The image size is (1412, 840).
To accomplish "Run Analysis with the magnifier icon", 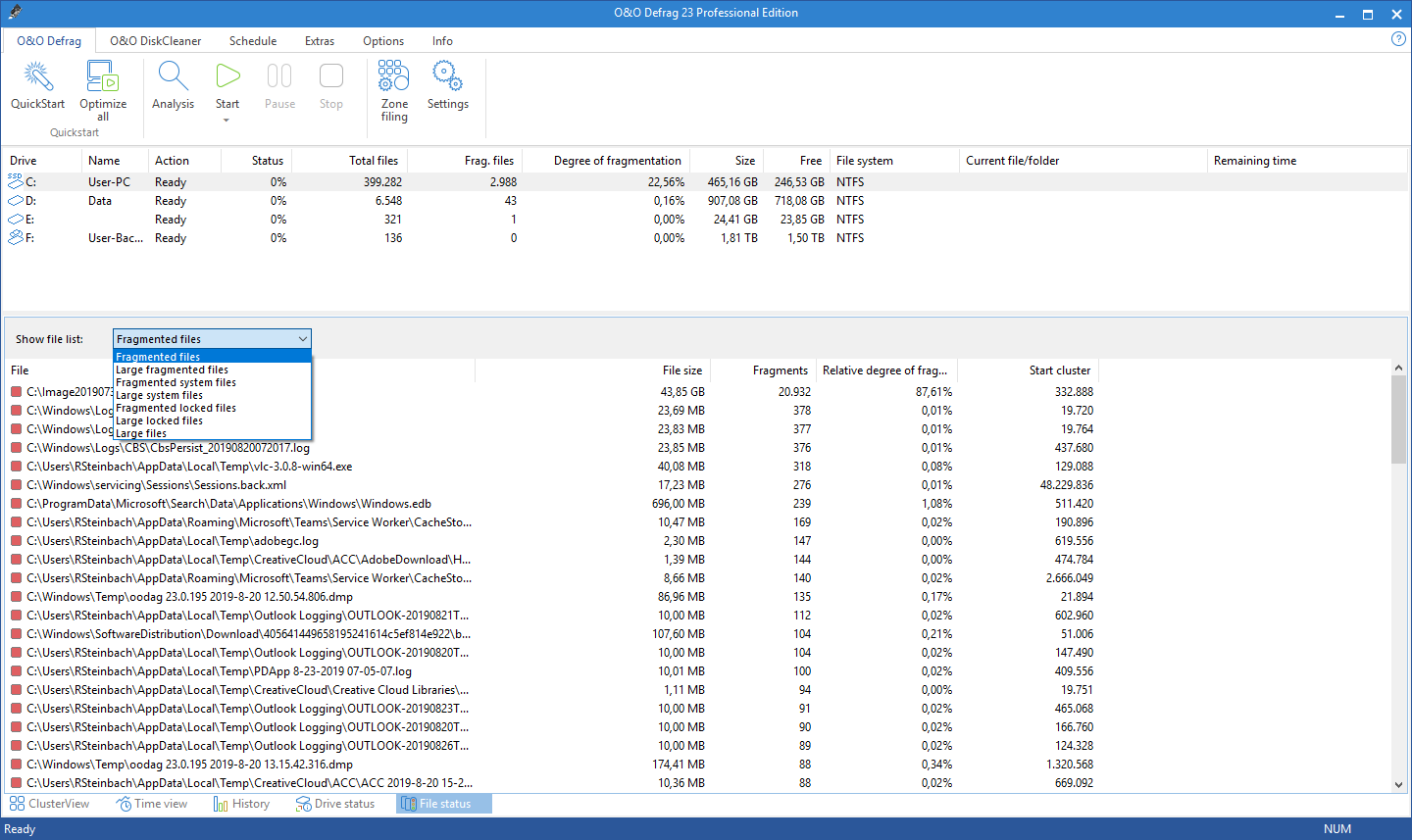I will [173, 76].
